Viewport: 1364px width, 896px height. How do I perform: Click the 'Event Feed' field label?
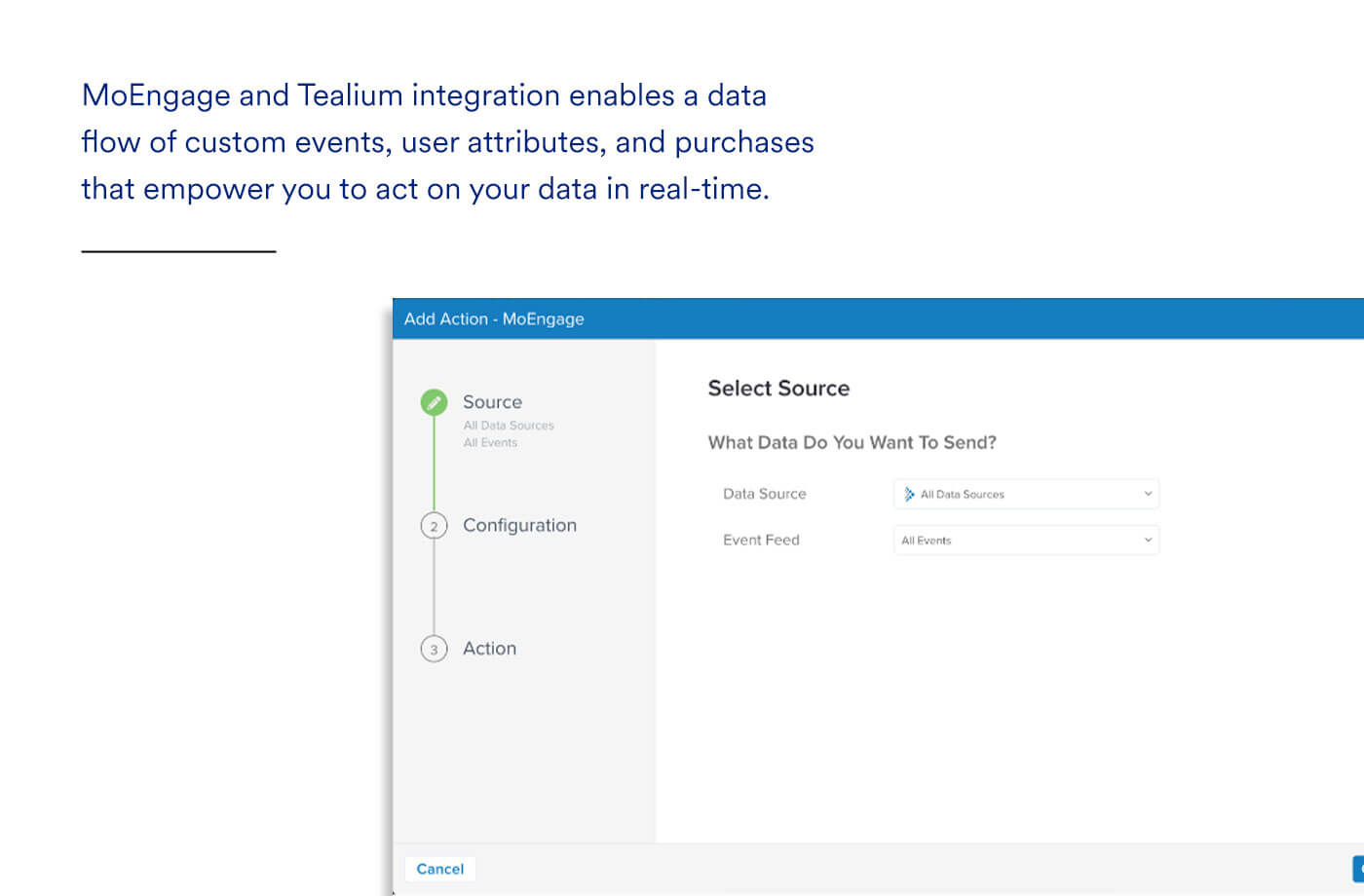pyautogui.click(x=761, y=540)
